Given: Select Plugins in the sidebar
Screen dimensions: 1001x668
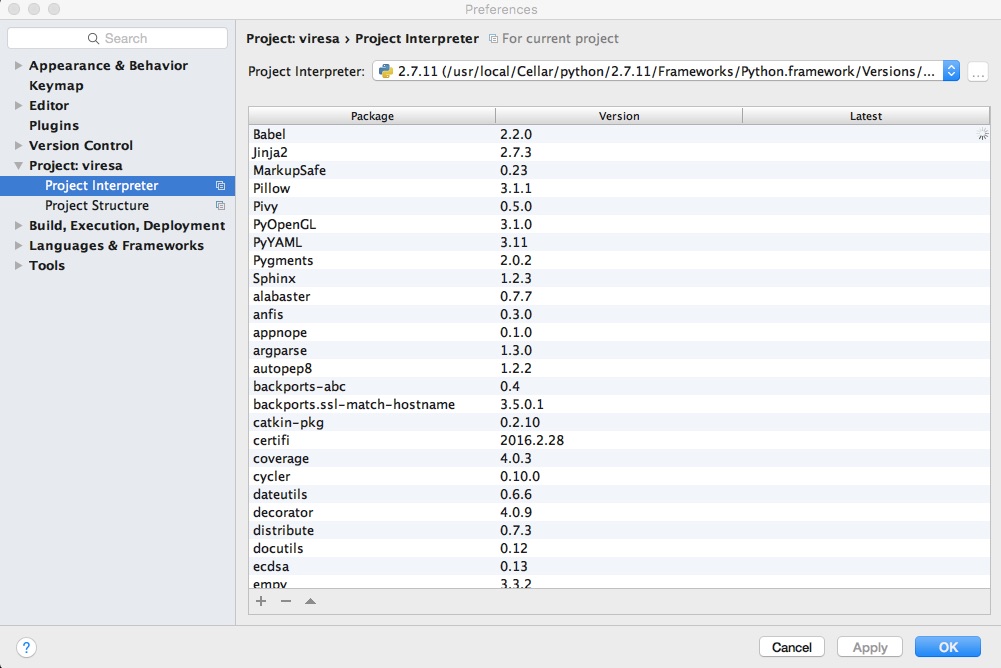Looking at the screenshot, I should [x=54, y=126].
